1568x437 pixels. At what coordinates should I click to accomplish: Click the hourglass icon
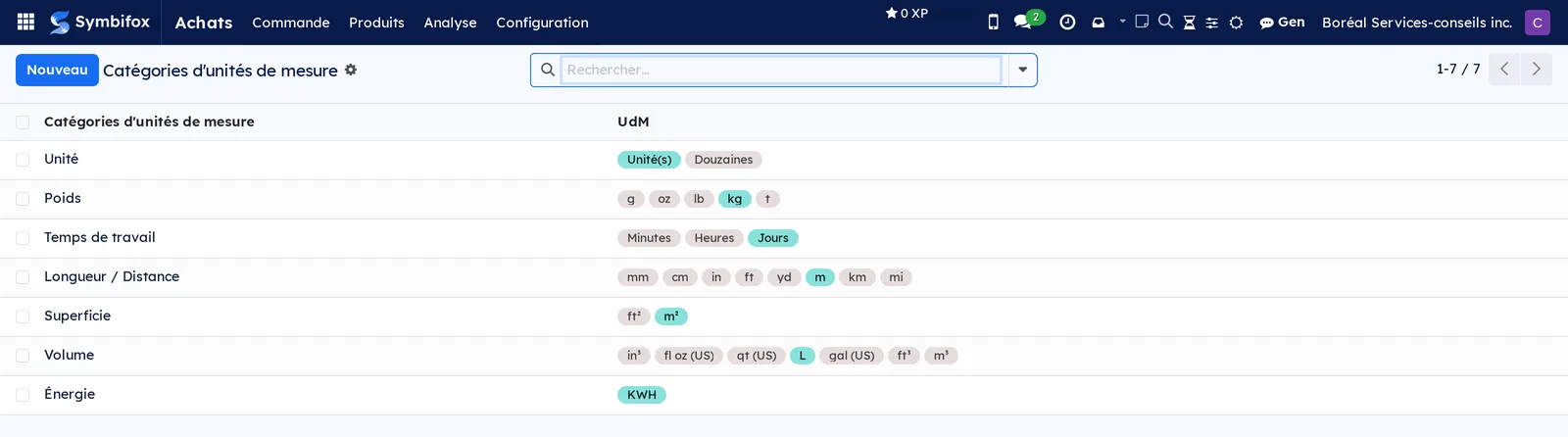pyautogui.click(x=1189, y=22)
